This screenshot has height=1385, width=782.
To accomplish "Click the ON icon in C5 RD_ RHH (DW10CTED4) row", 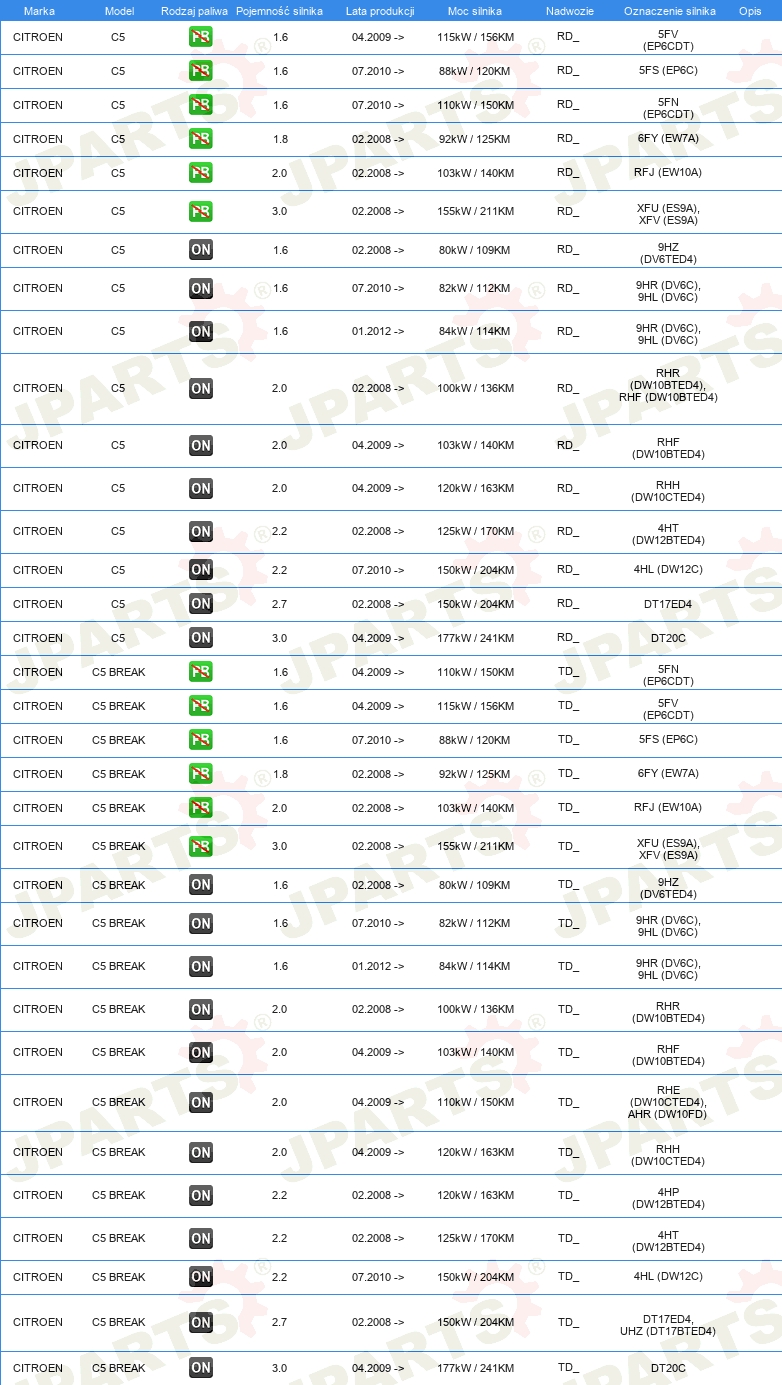I will pos(201,489).
